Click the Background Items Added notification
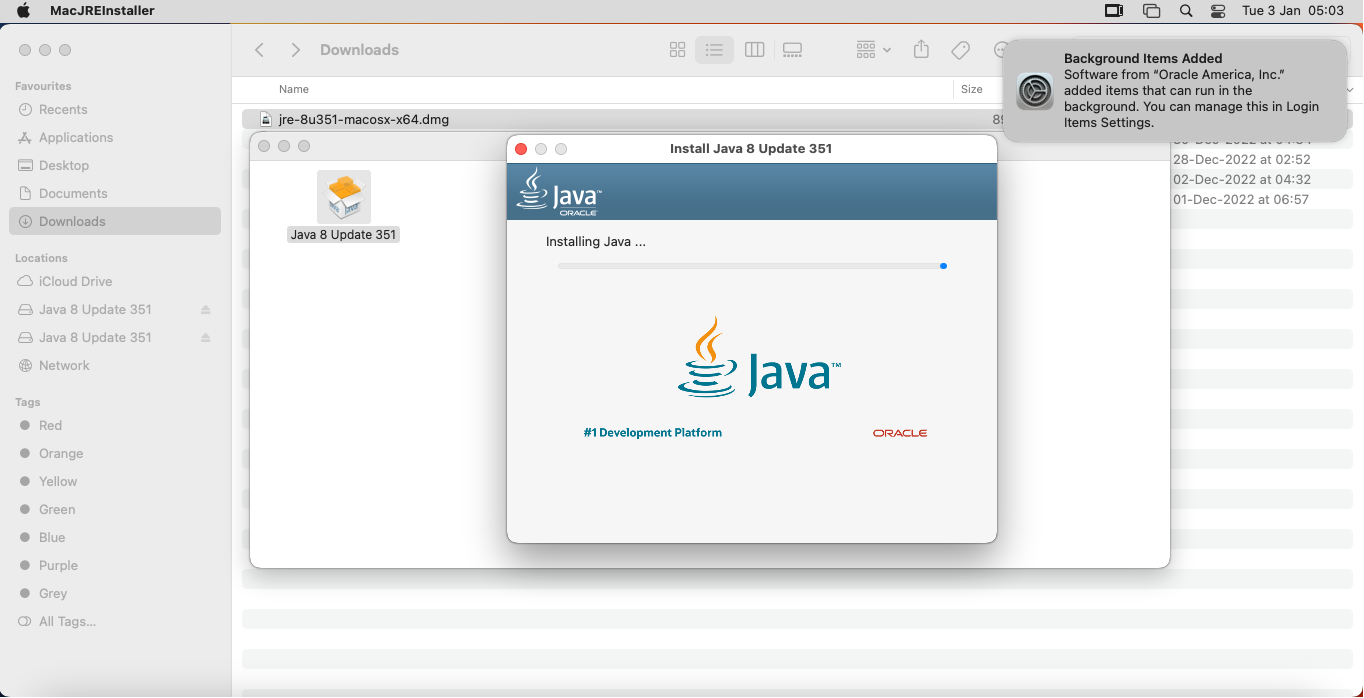The height and width of the screenshot is (698, 1364). coord(1175,91)
